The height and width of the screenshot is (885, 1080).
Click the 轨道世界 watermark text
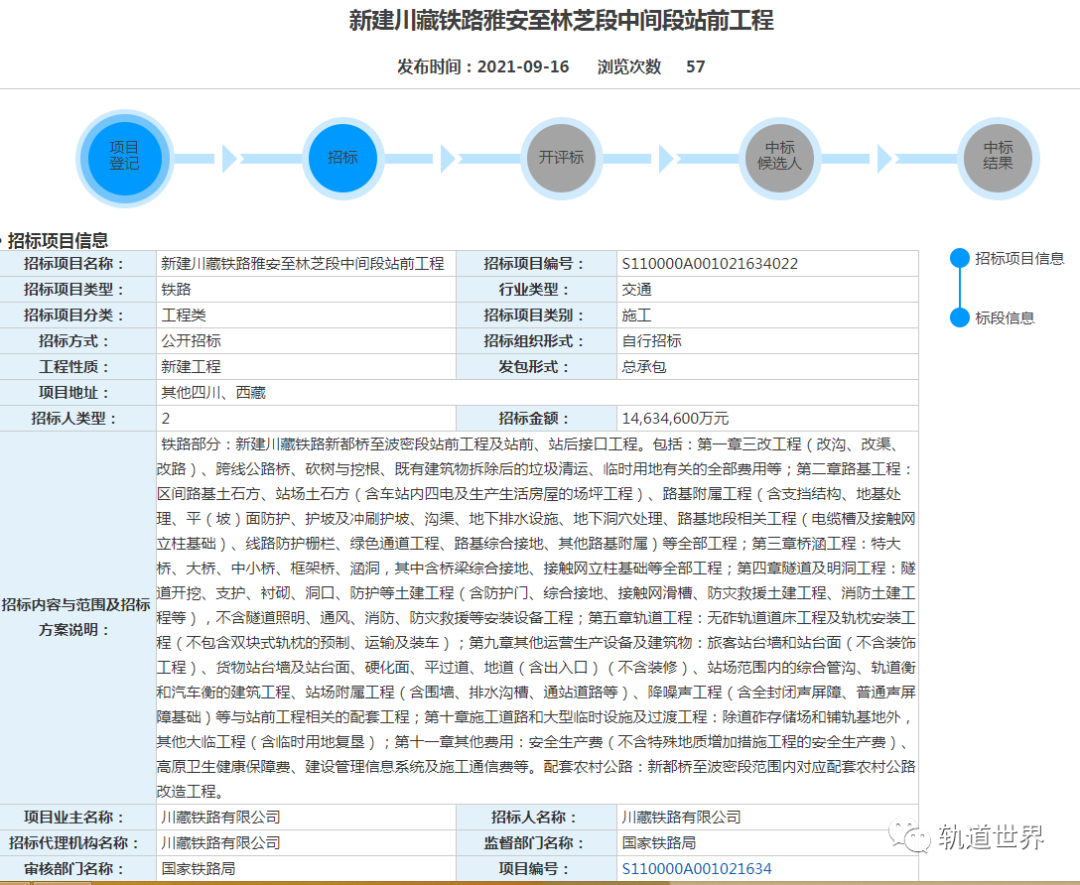(x=990, y=837)
